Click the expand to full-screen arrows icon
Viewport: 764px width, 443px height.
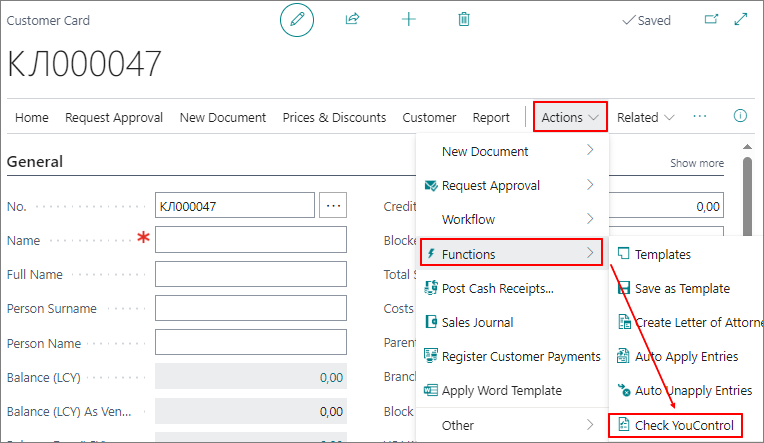click(x=741, y=19)
